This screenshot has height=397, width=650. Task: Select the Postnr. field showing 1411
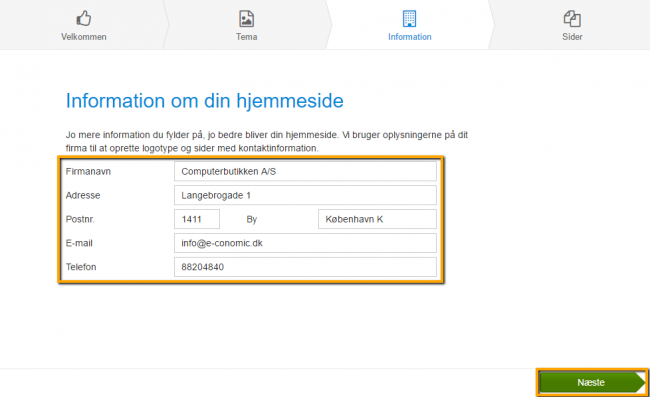tap(197, 219)
